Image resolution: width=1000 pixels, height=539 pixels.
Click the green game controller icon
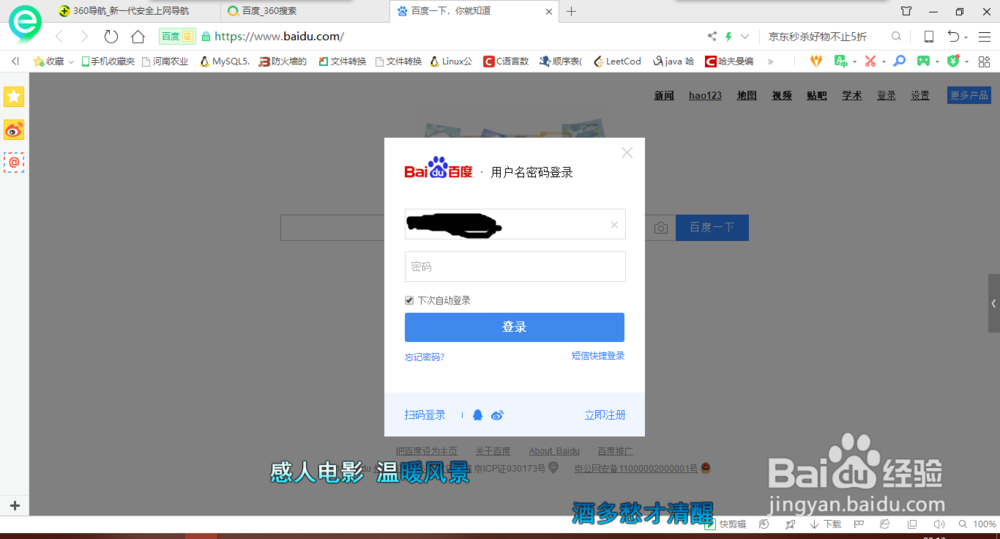(923, 61)
